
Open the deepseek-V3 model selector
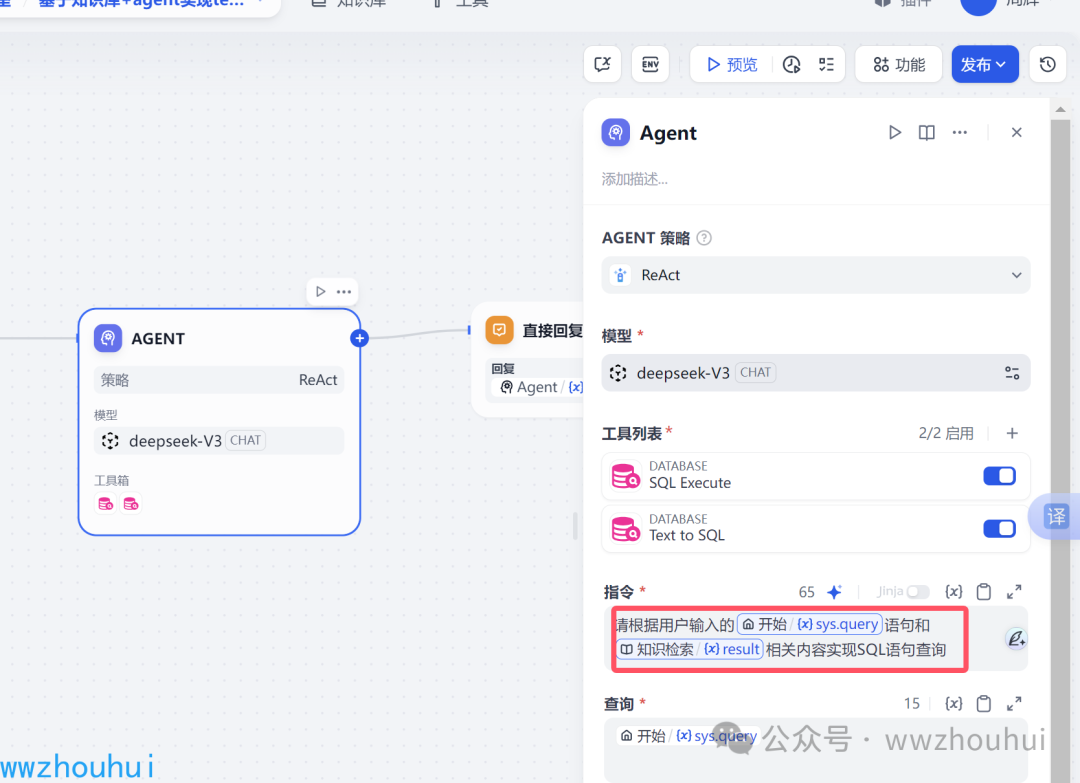point(816,373)
